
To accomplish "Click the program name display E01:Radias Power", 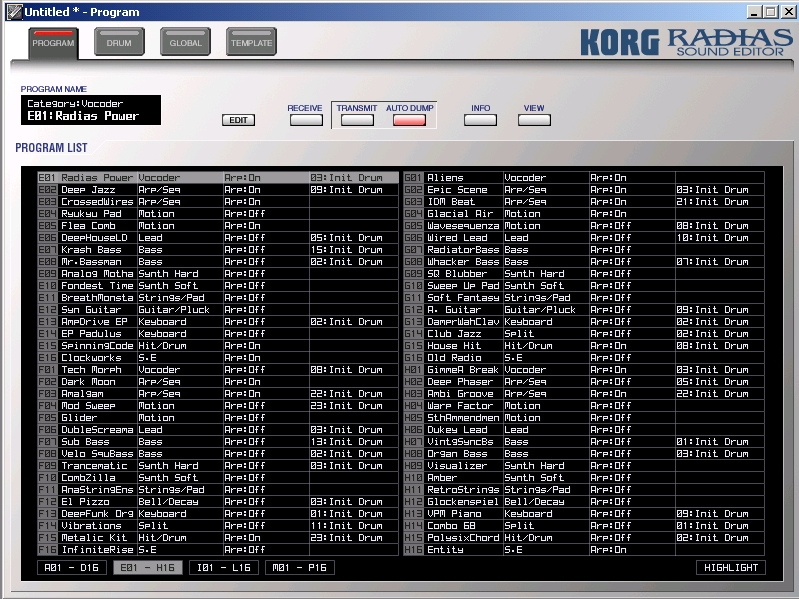I will [91, 110].
